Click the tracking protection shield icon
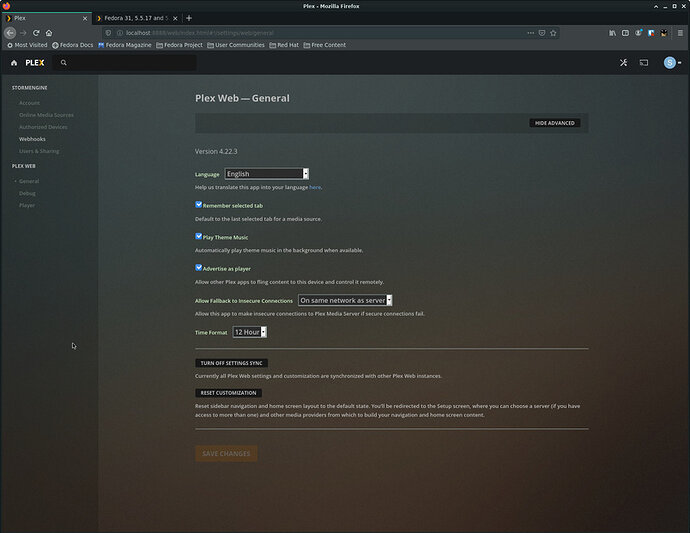The image size is (690, 533). pyautogui.click(x=108, y=33)
